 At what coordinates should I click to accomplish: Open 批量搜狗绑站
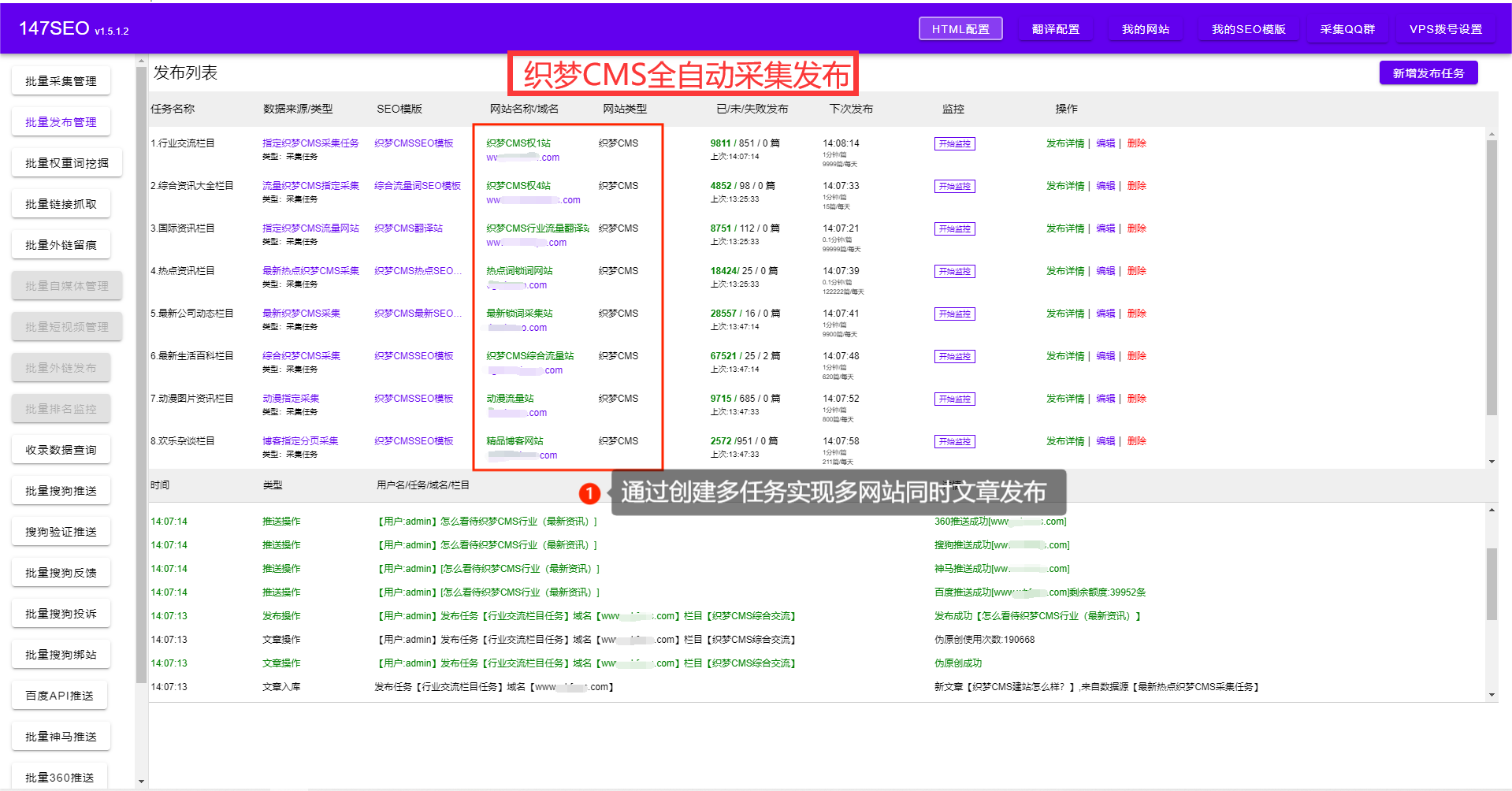(61, 654)
